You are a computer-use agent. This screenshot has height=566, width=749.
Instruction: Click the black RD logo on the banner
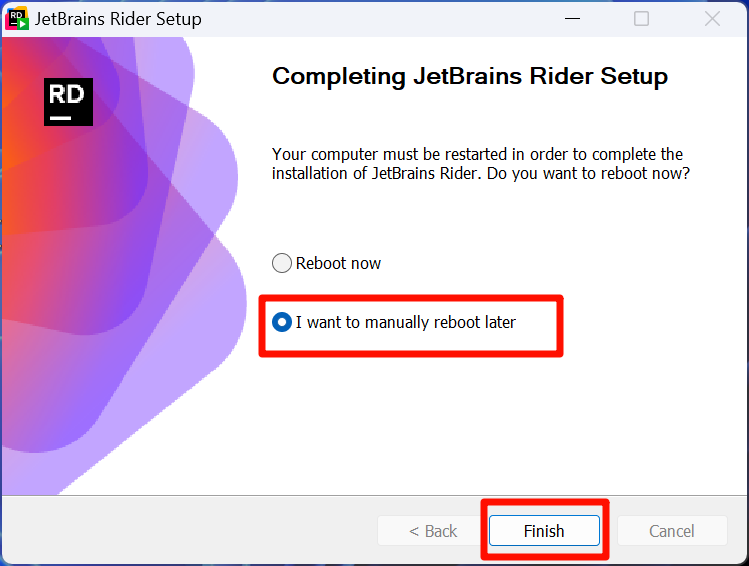click(x=68, y=102)
